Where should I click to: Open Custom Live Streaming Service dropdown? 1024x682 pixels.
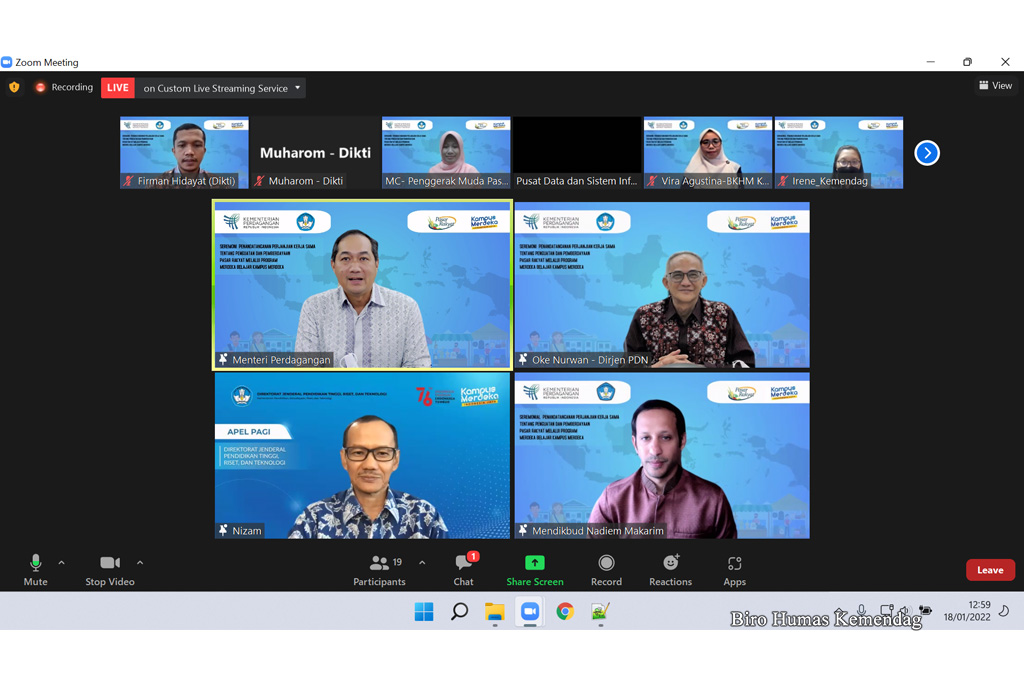221,88
